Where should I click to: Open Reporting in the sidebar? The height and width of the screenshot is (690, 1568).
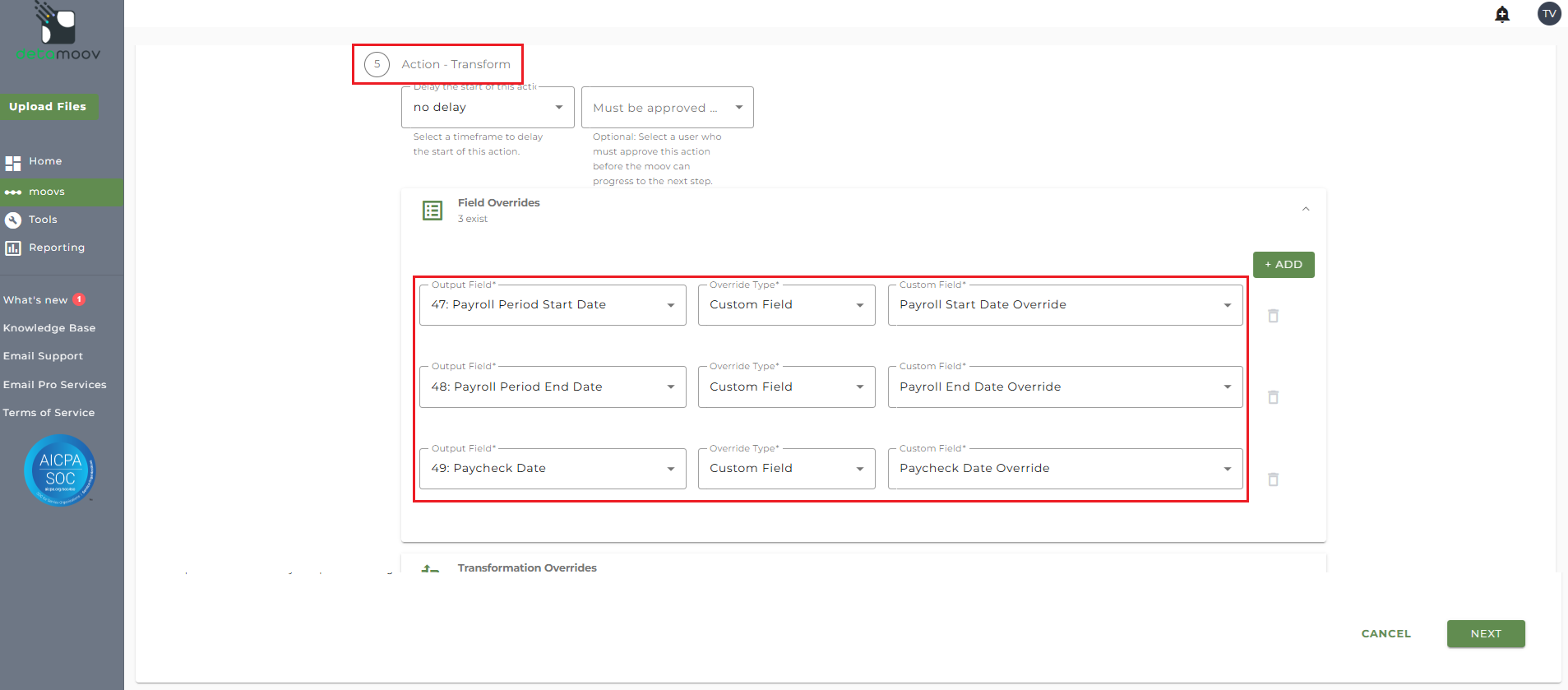(56, 248)
